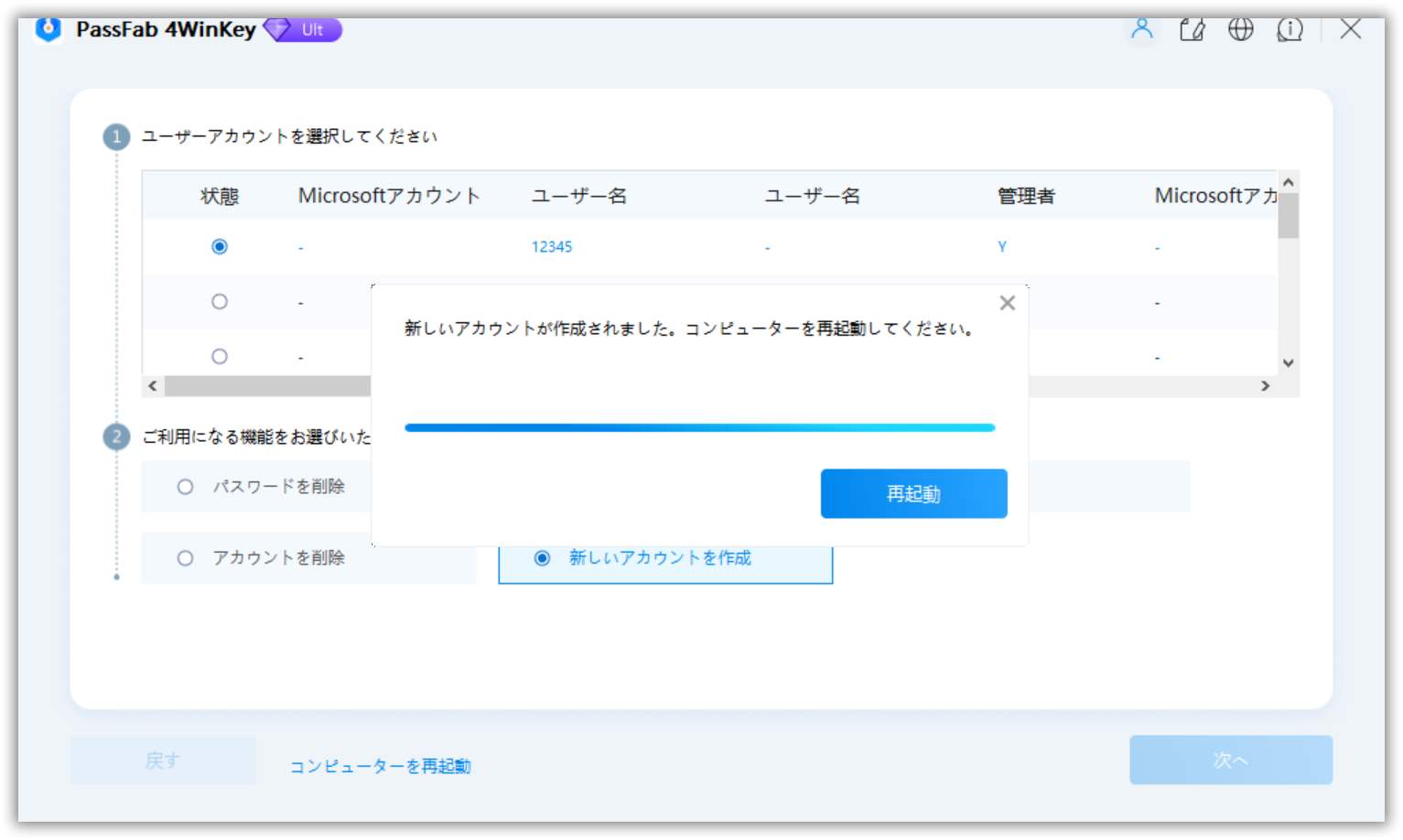Screen dimensions: 1403x840
Task: Open コンピューターを再起動 link
Action: click(380, 766)
